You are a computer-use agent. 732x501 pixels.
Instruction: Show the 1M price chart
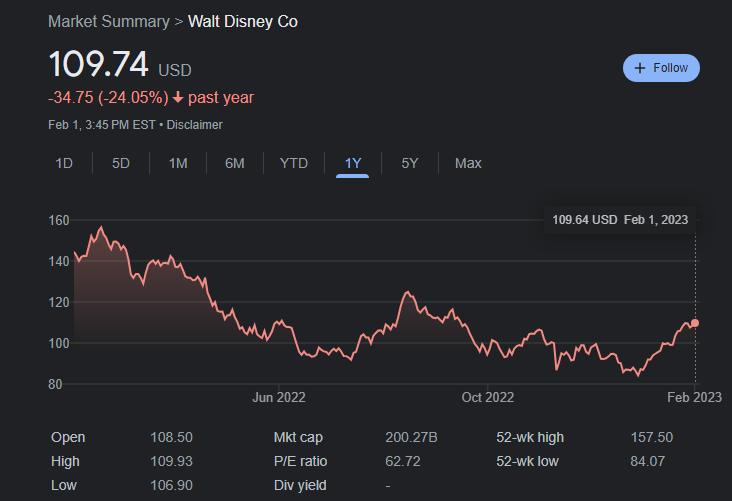pos(178,163)
